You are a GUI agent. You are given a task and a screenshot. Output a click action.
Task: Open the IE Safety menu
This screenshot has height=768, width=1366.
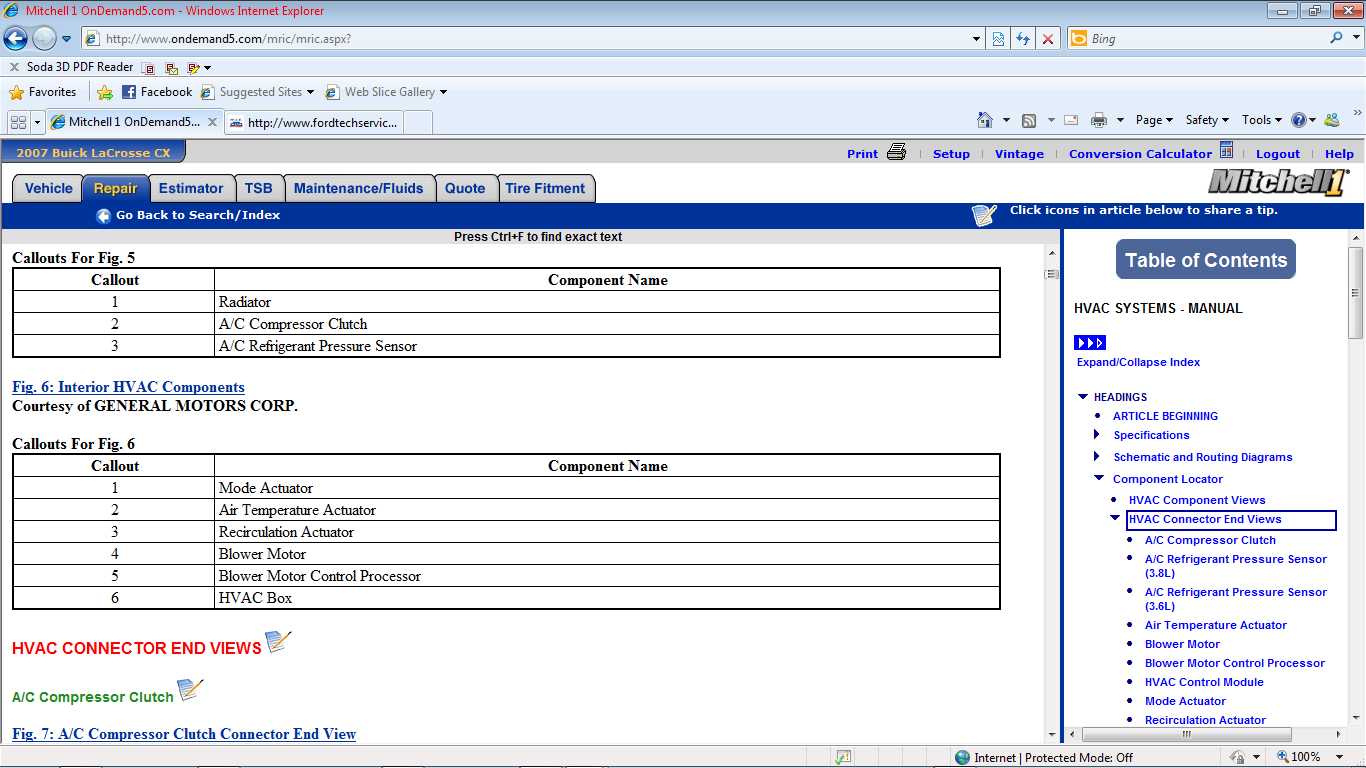[1207, 120]
